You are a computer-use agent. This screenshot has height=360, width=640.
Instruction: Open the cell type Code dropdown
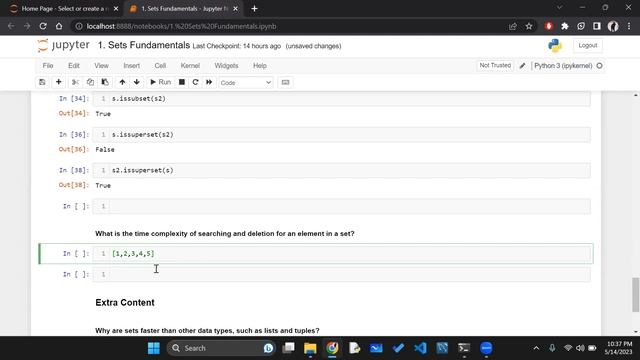coord(245,82)
